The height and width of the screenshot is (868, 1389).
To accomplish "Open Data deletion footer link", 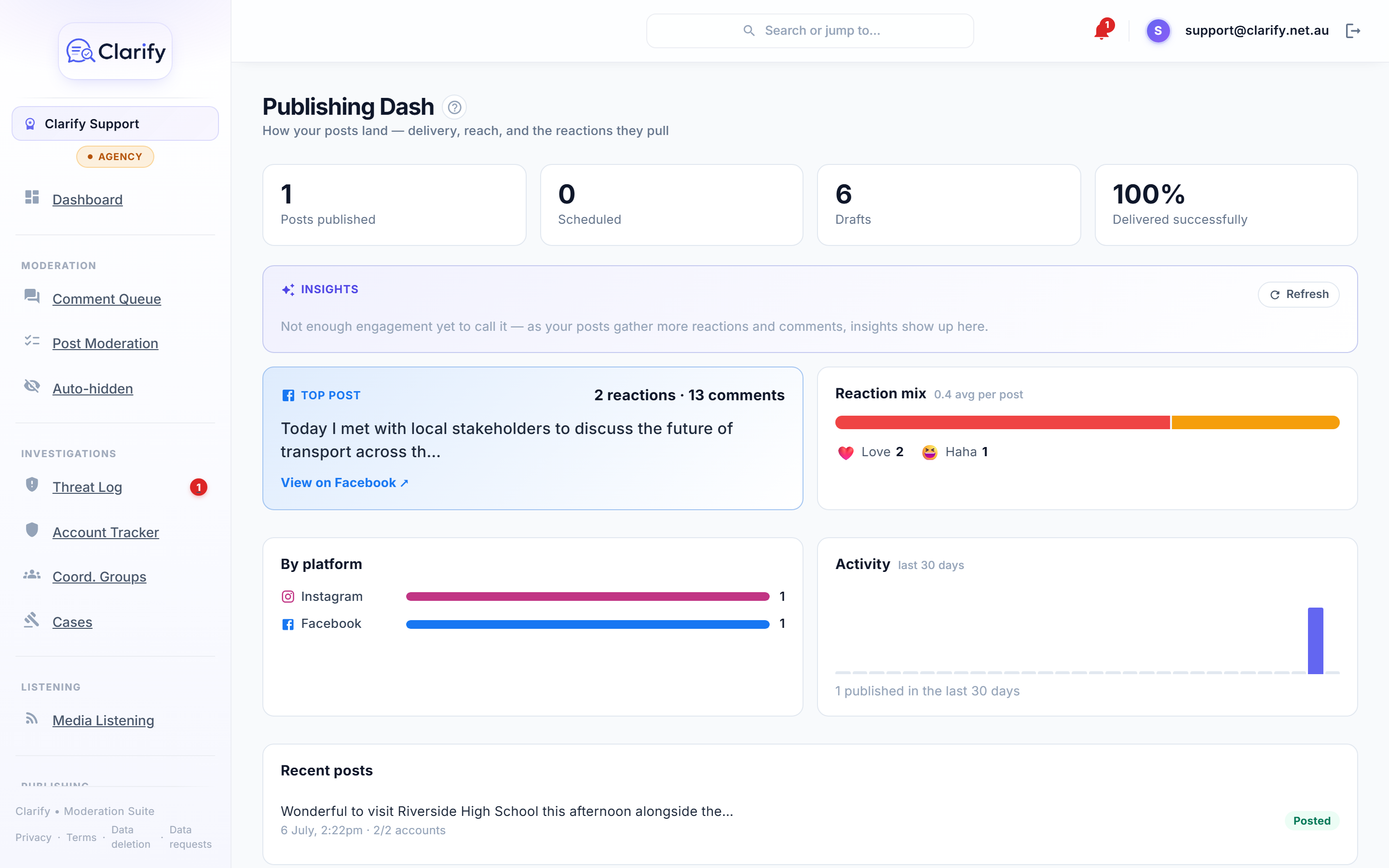I will [x=131, y=837].
